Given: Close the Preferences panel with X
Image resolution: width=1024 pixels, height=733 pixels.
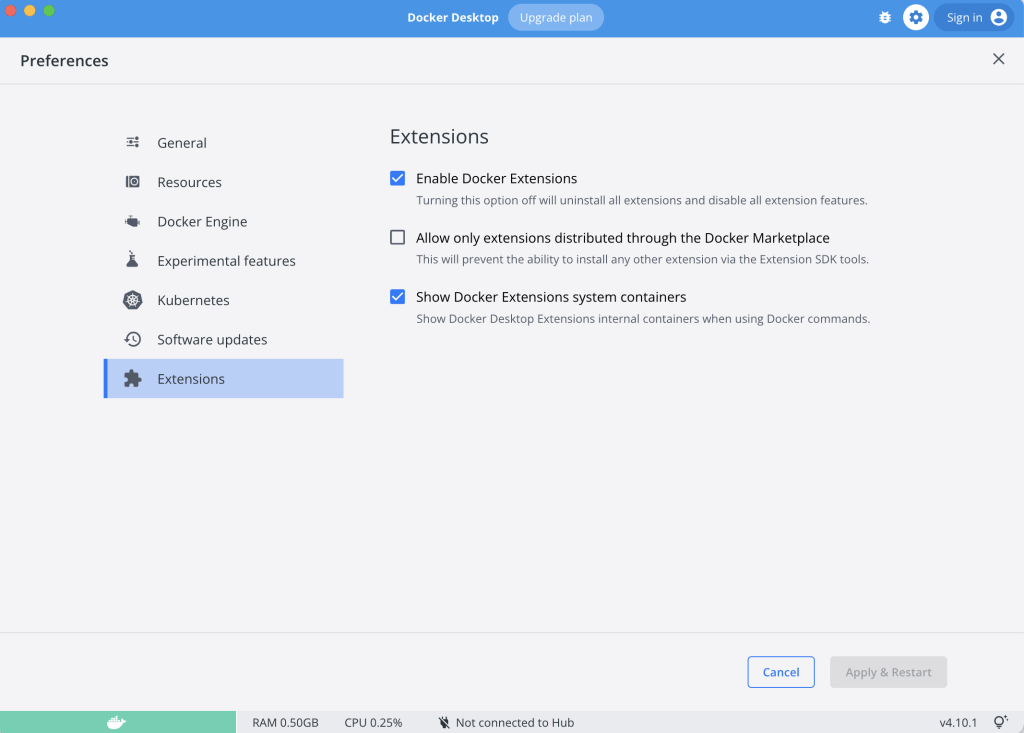Looking at the screenshot, I should coord(998,59).
